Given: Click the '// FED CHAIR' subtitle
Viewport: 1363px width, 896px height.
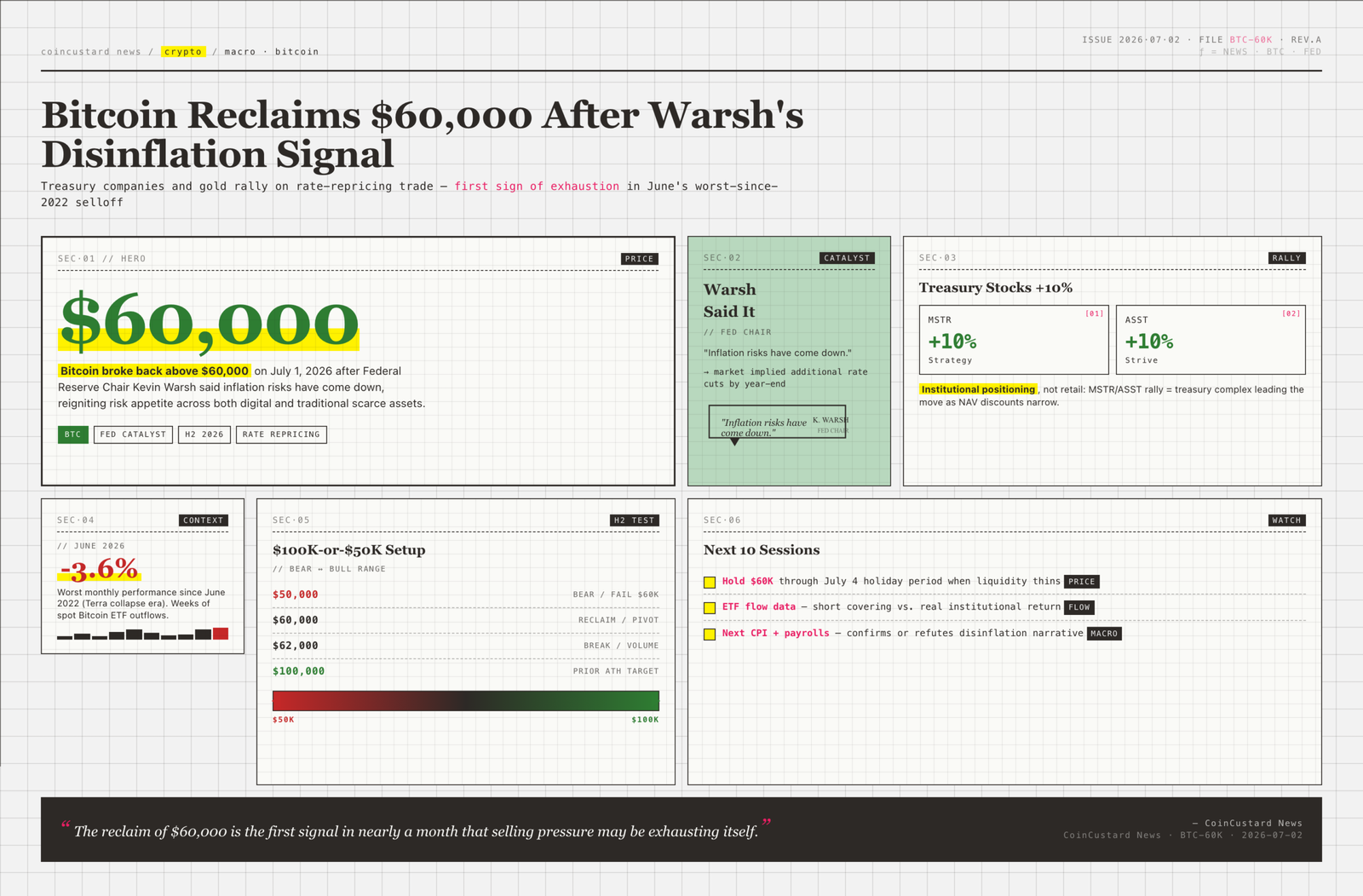Looking at the screenshot, I should tap(738, 332).
